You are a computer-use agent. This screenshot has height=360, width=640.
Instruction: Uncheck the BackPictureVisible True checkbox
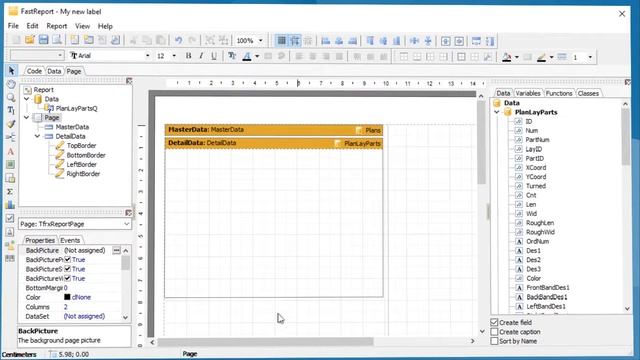pos(68,278)
